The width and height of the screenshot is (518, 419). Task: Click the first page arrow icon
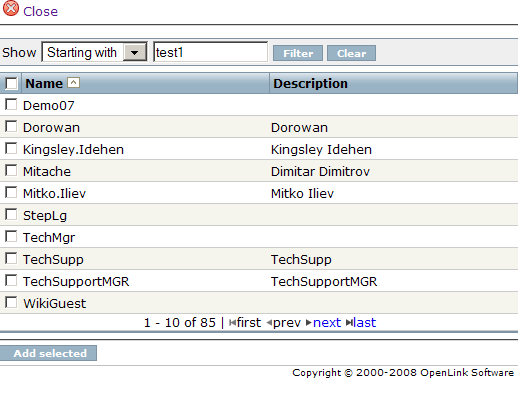232,323
